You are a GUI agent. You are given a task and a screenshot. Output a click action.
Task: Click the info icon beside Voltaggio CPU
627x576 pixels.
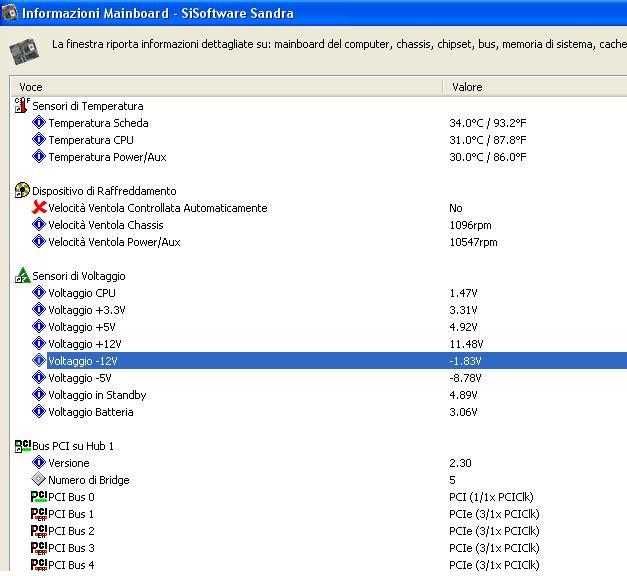pos(39,292)
